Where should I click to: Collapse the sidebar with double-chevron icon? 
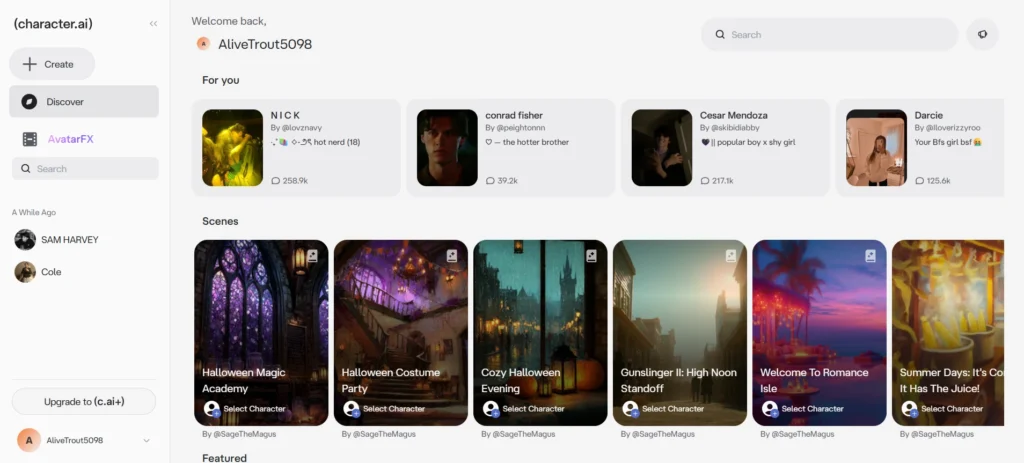[153, 24]
